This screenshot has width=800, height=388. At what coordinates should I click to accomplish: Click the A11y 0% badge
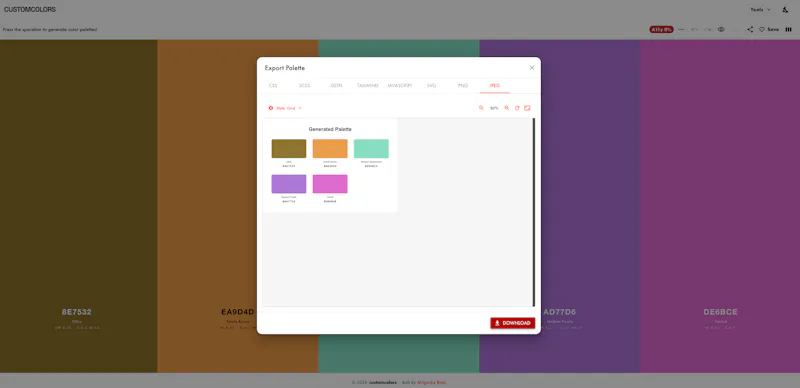(x=661, y=30)
